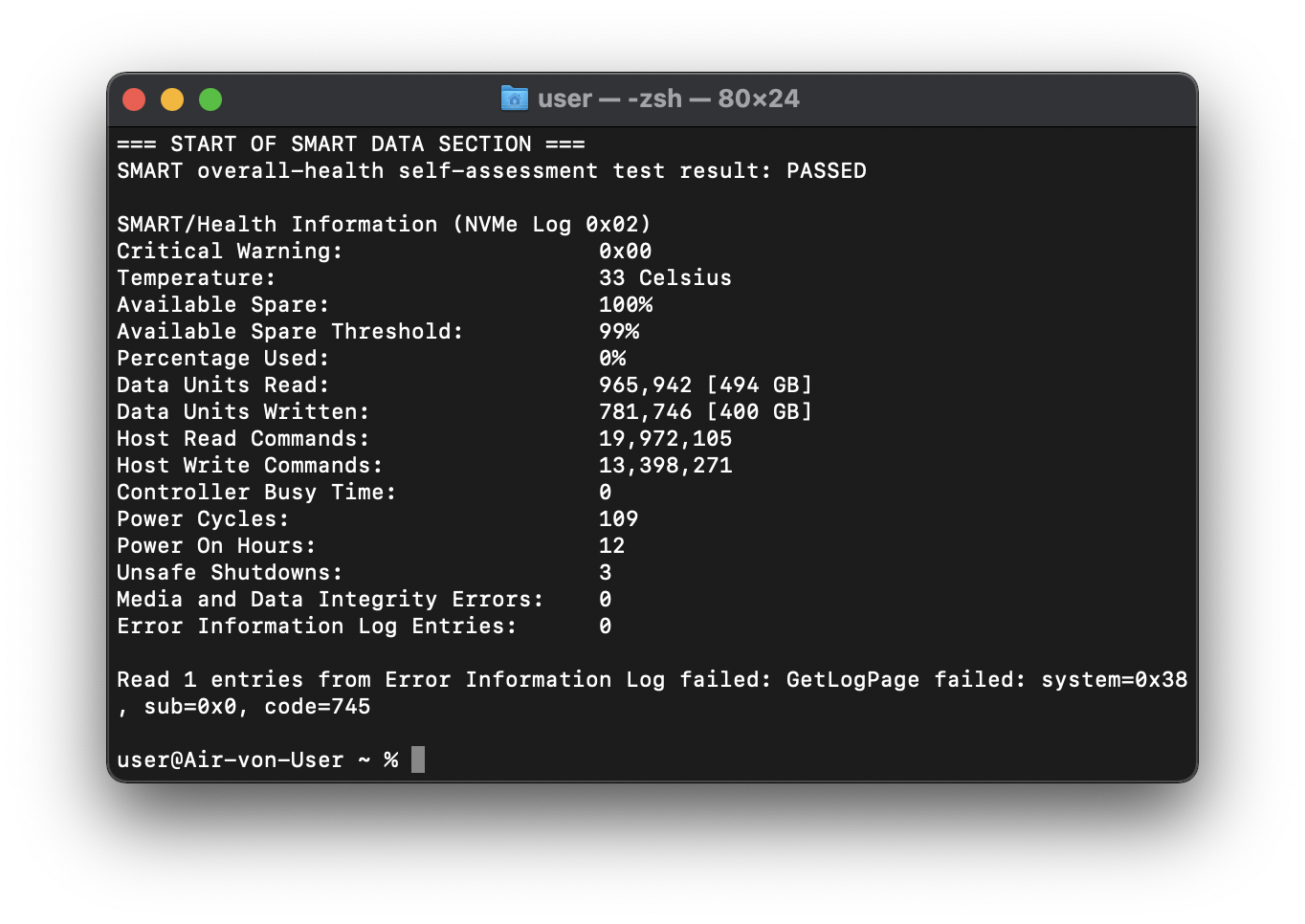
Task: Close the terminal window with red button
Action: [134, 99]
